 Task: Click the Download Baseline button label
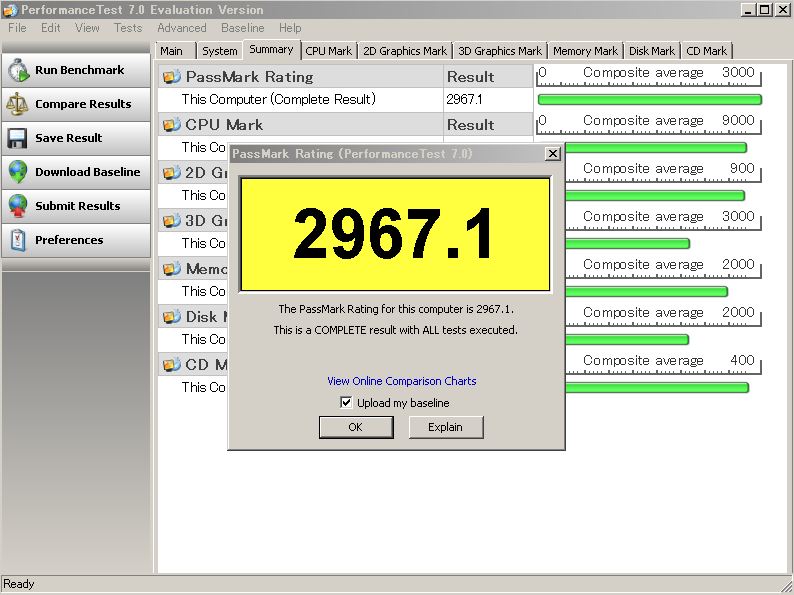click(88, 172)
